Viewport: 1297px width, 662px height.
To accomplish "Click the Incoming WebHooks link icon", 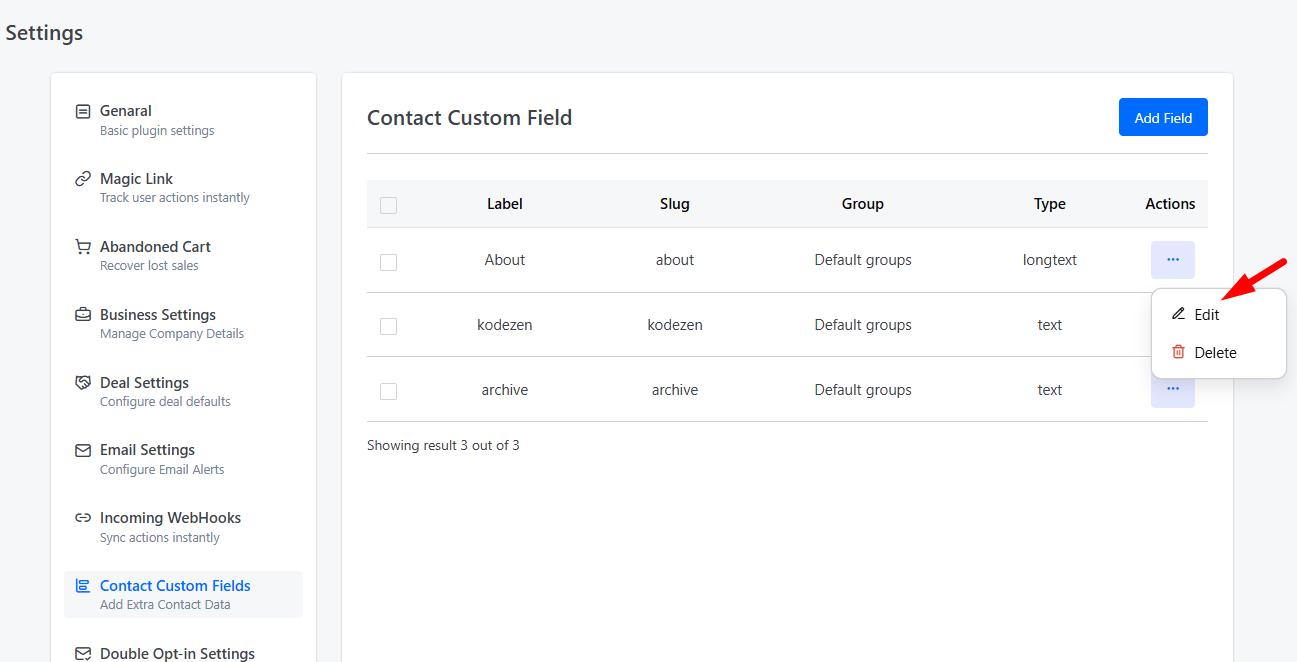I will [83, 518].
